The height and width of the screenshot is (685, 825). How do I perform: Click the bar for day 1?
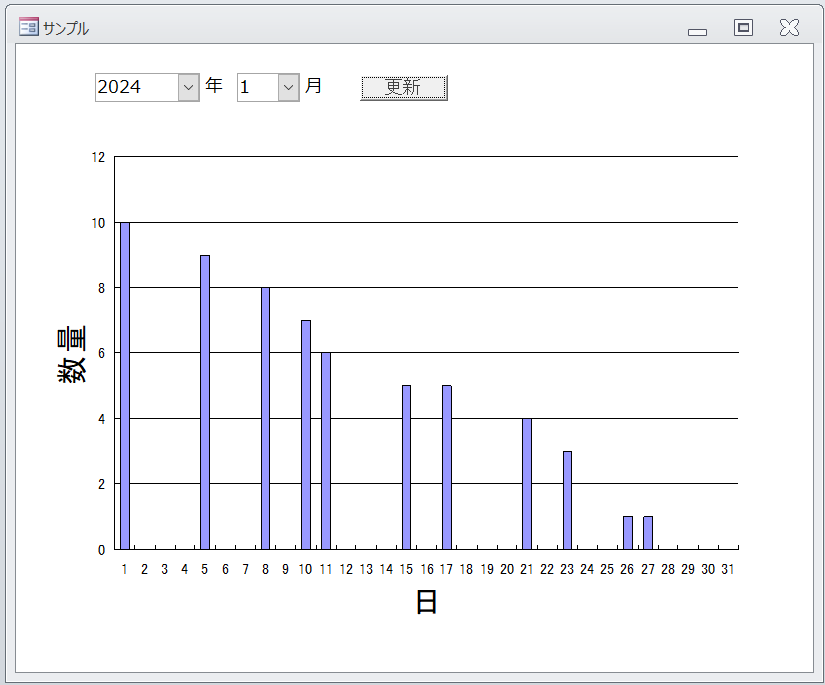(125, 386)
